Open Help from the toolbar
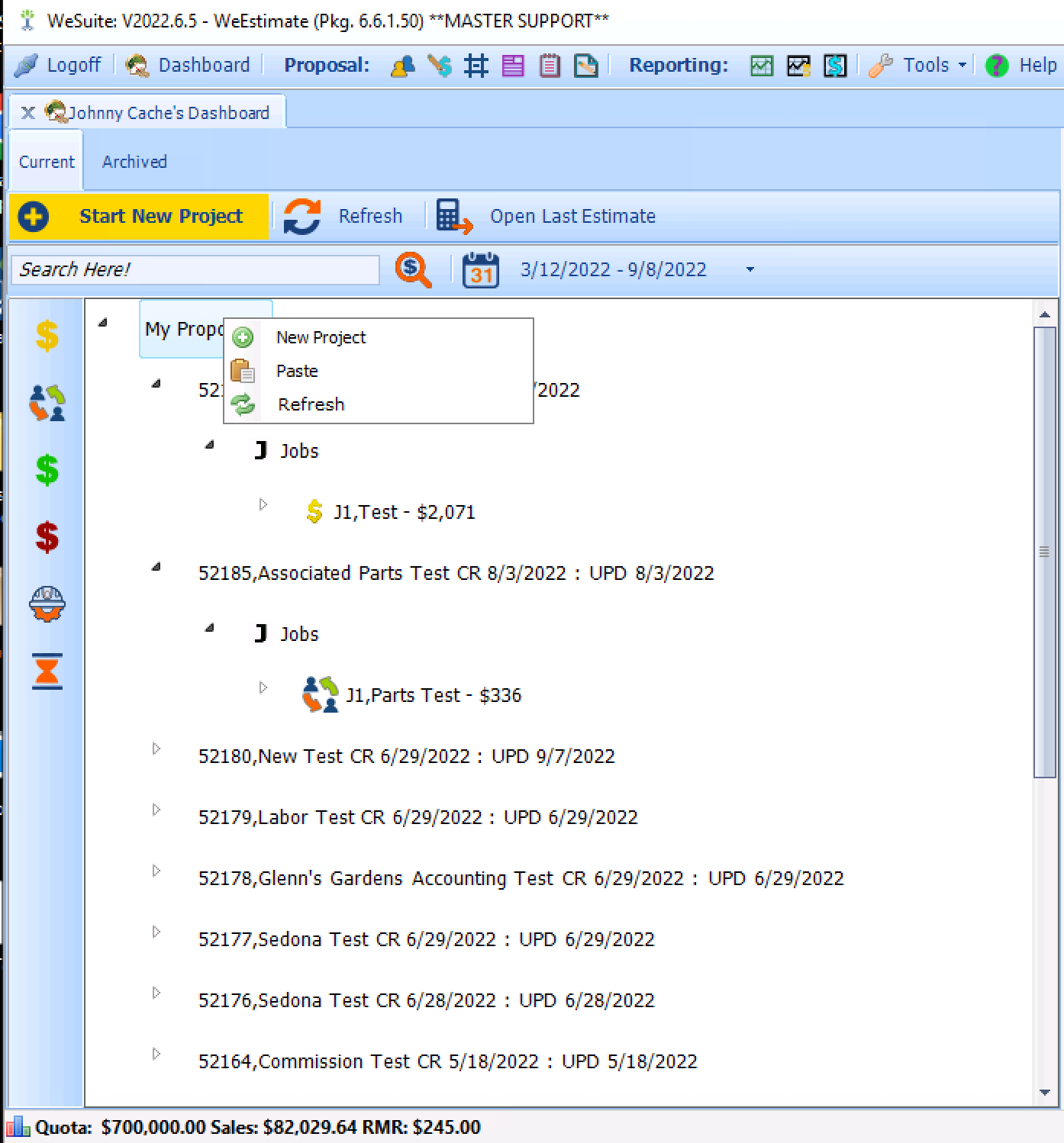Viewport: 1064px width, 1143px height. [1020, 66]
